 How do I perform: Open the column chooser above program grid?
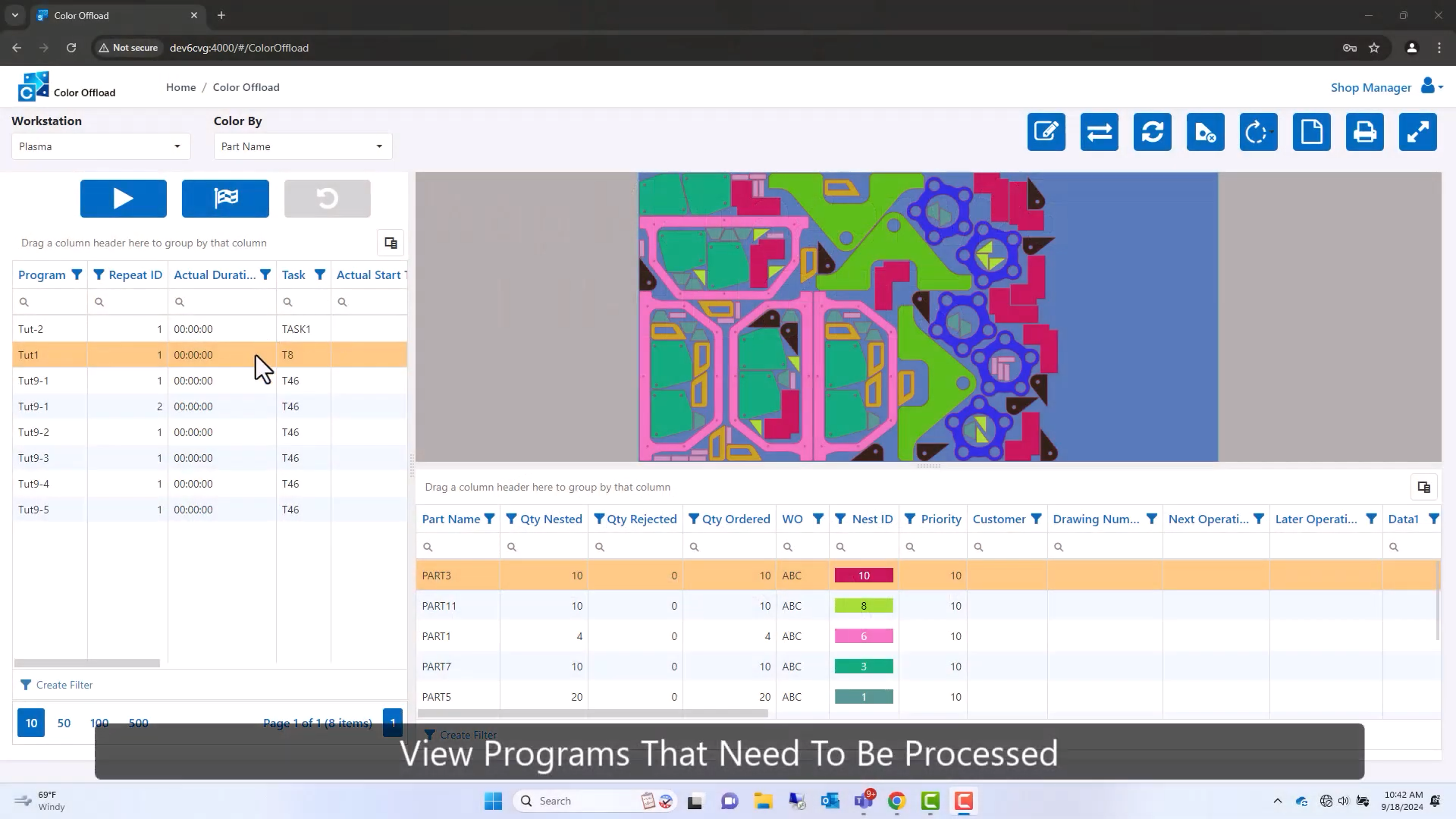click(x=391, y=243)
